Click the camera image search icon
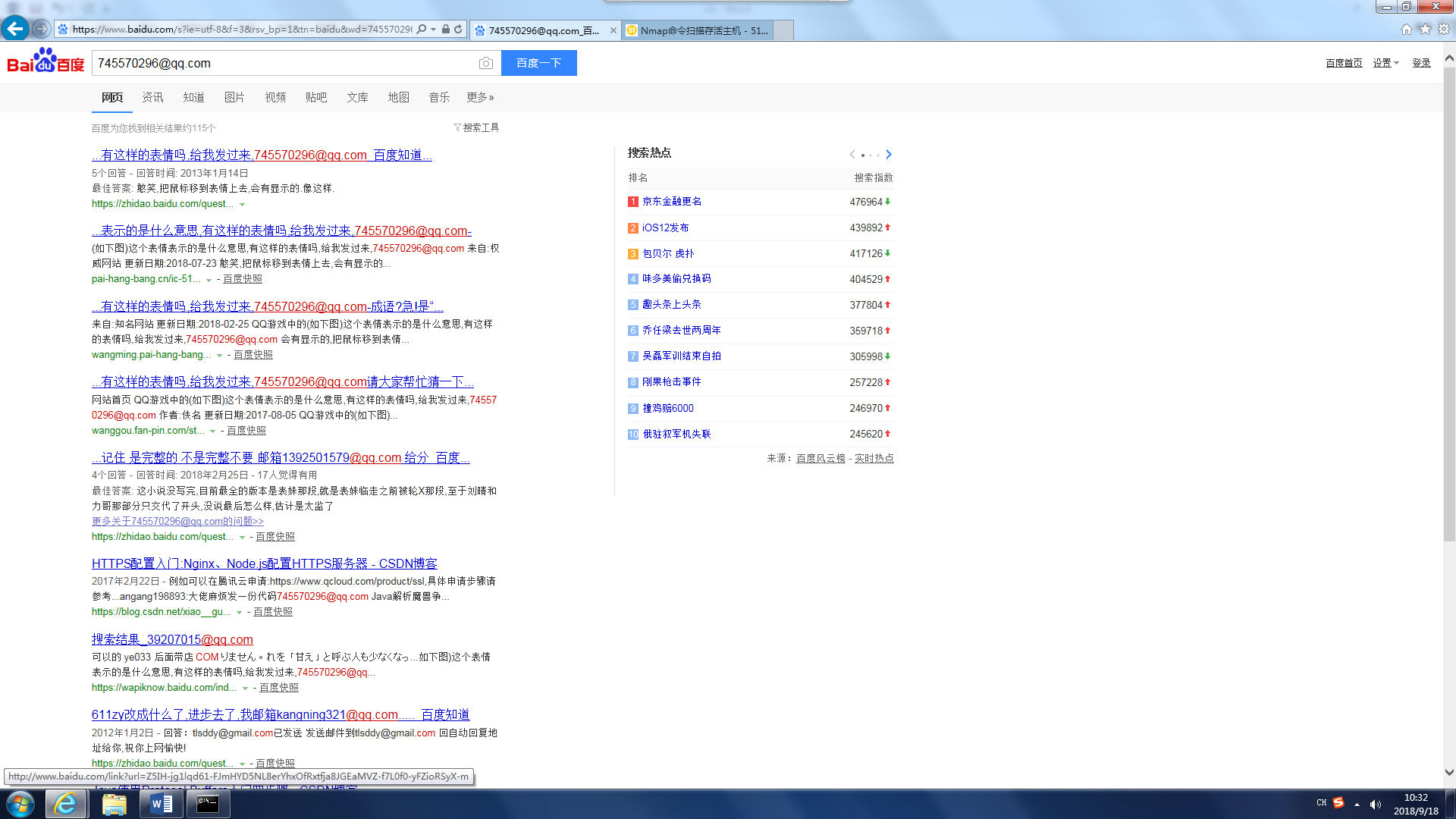The width and height of the screenshot is (1456, 819). coord(486,64)
